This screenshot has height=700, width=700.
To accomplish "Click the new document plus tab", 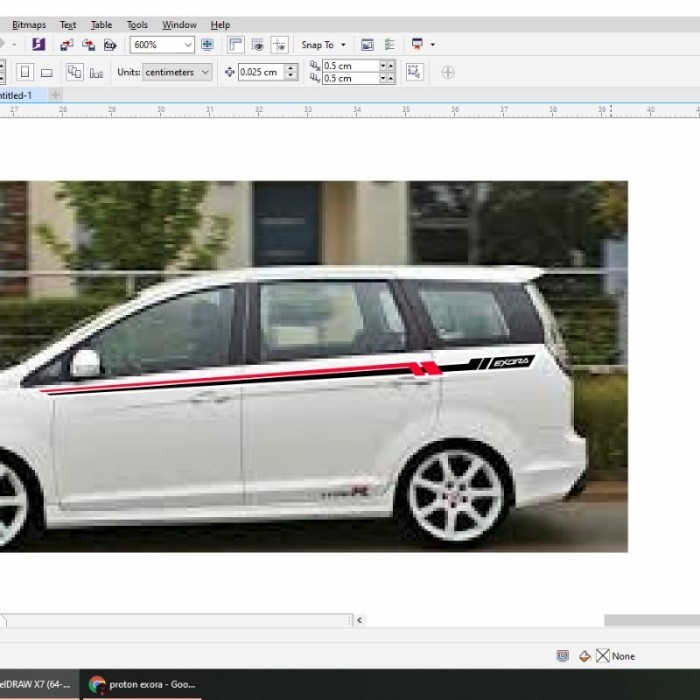I will pyautogui.click(x=55, y=95).
